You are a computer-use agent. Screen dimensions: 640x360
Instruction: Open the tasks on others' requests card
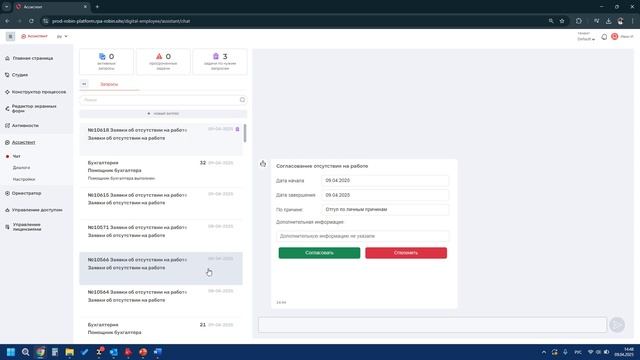220,62
